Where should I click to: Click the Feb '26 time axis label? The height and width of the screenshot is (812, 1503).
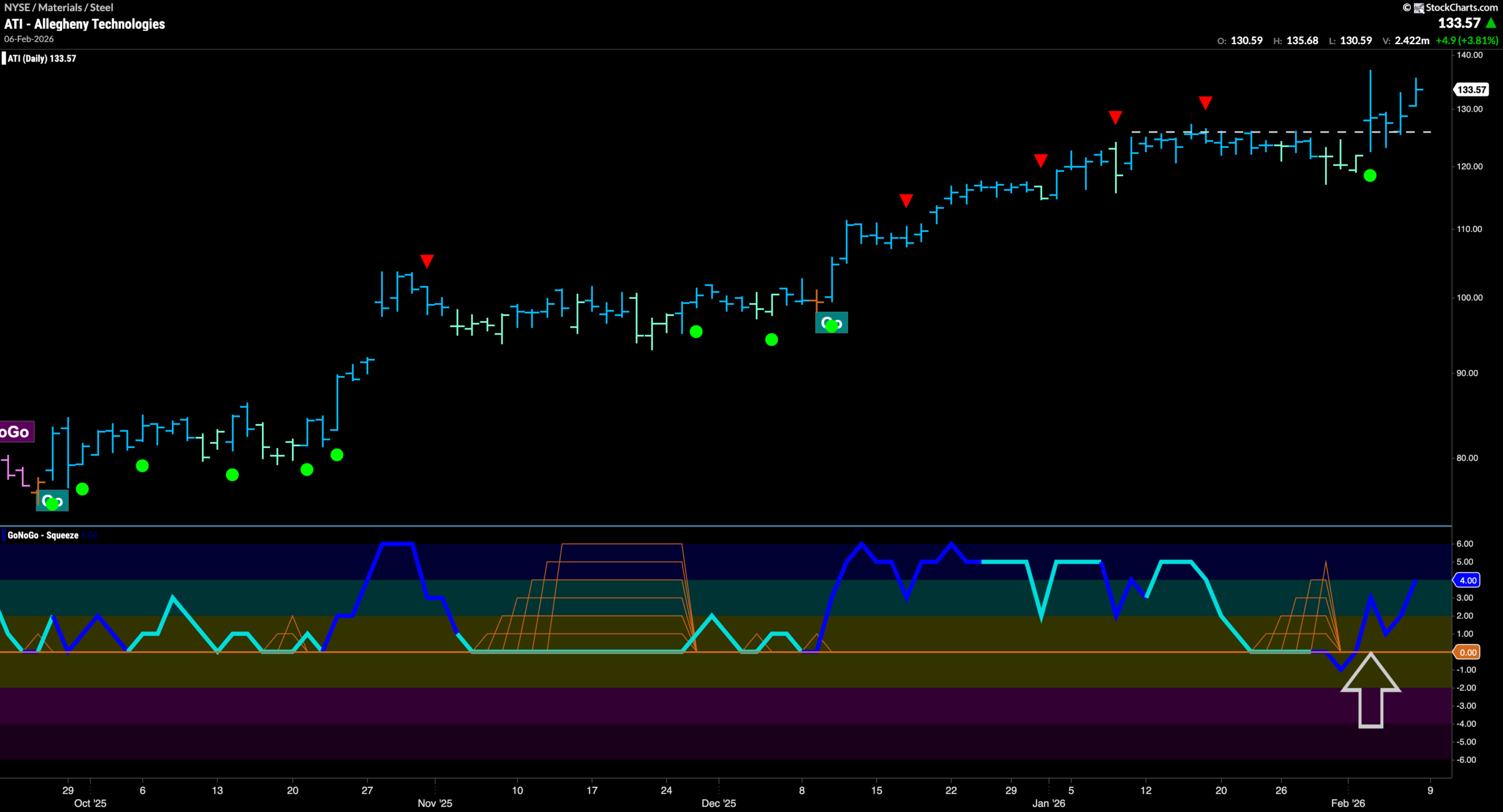tap(1347, 803)
